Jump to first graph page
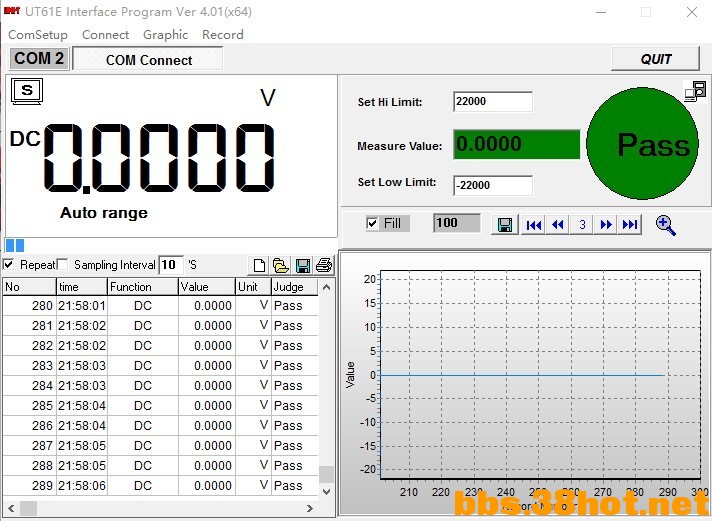 534,224
